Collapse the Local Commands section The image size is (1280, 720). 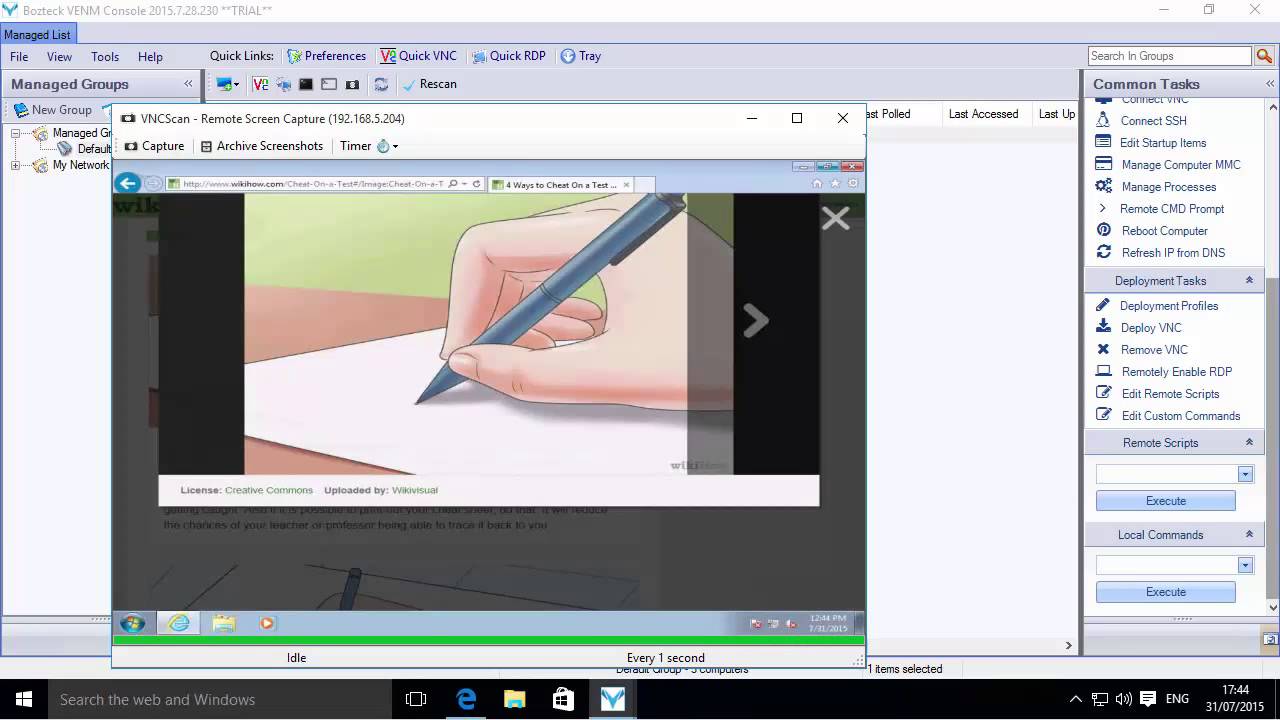[x=1249, y=534]
